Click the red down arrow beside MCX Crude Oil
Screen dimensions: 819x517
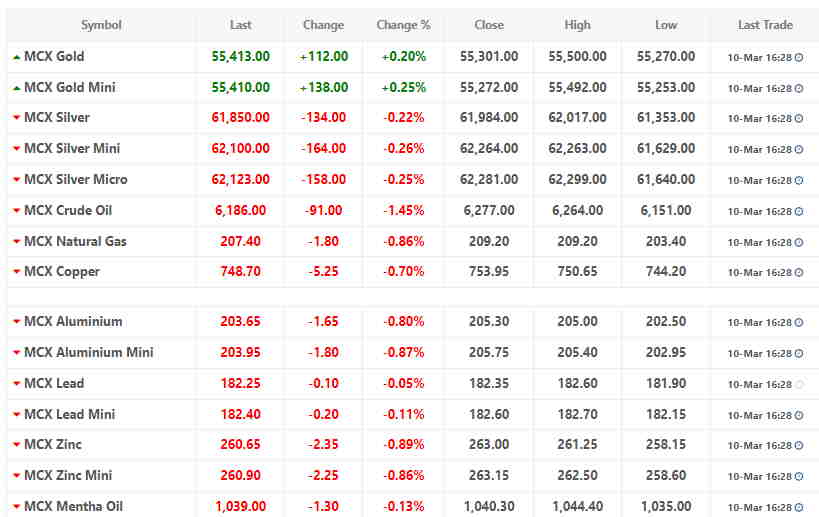tap(16, 211)
